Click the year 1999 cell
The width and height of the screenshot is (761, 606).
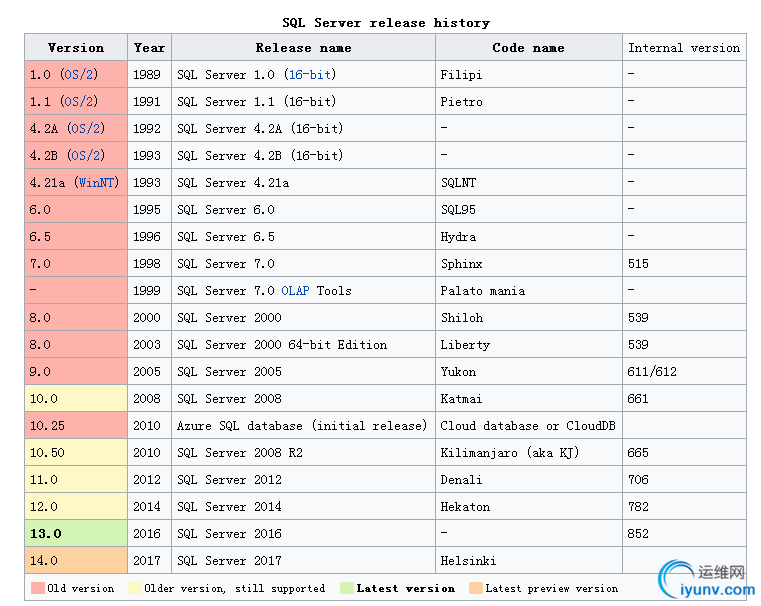(x=149, y=291)
